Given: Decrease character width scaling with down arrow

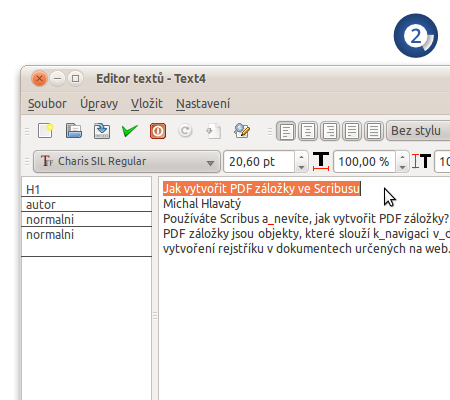Looking at the screenshot, I should pos(402,167).
